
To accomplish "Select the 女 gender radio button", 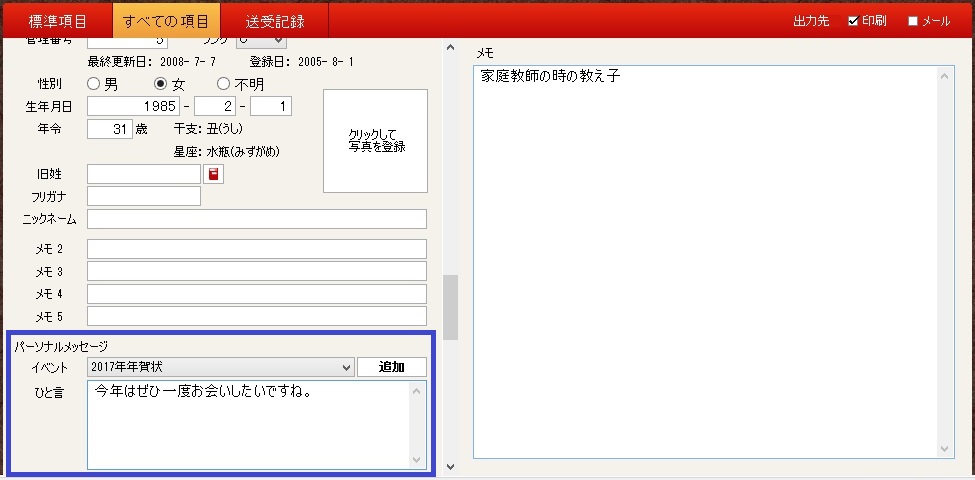I will click(159, 84).
